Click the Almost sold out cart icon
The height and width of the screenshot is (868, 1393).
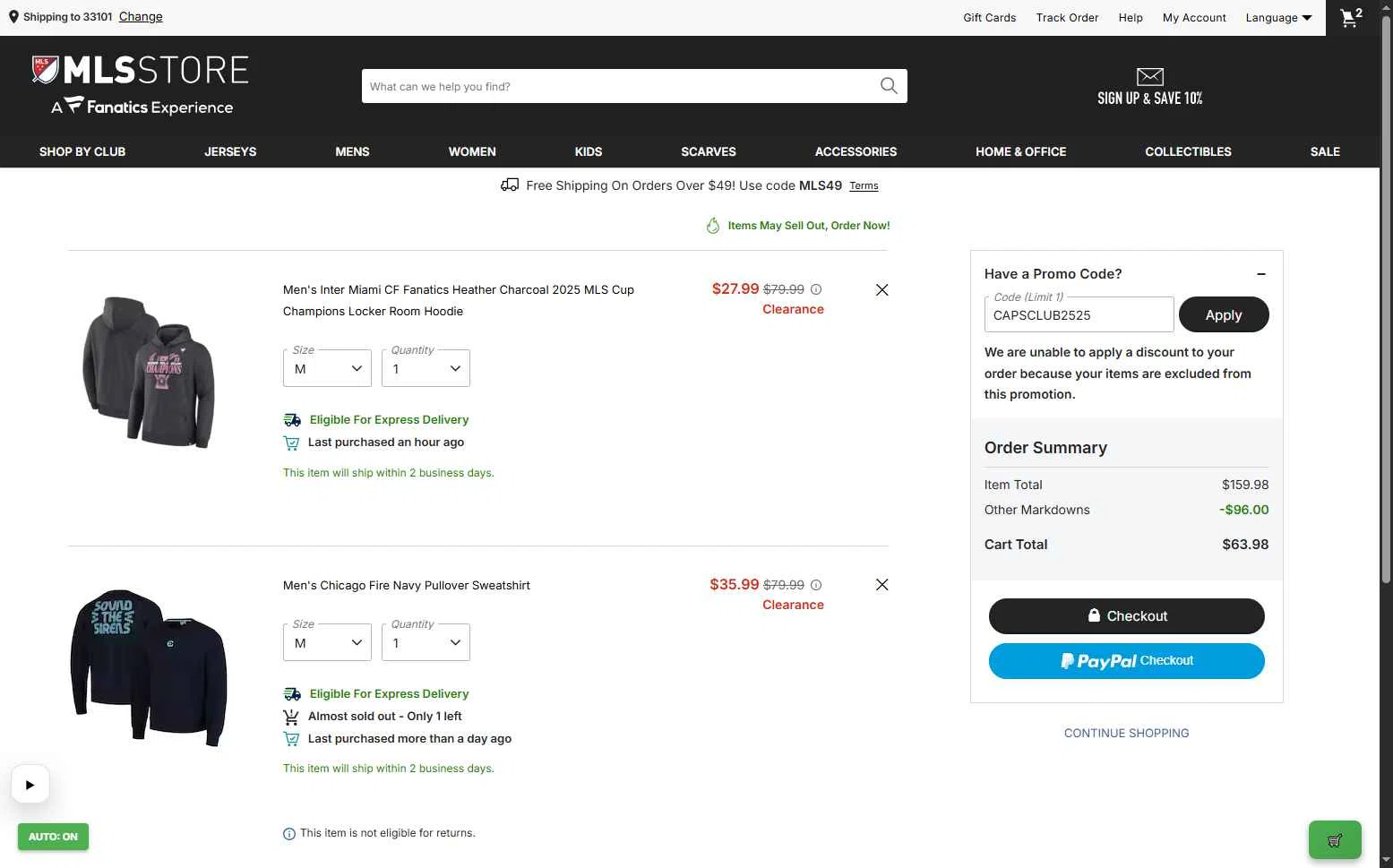click(291, 717)
